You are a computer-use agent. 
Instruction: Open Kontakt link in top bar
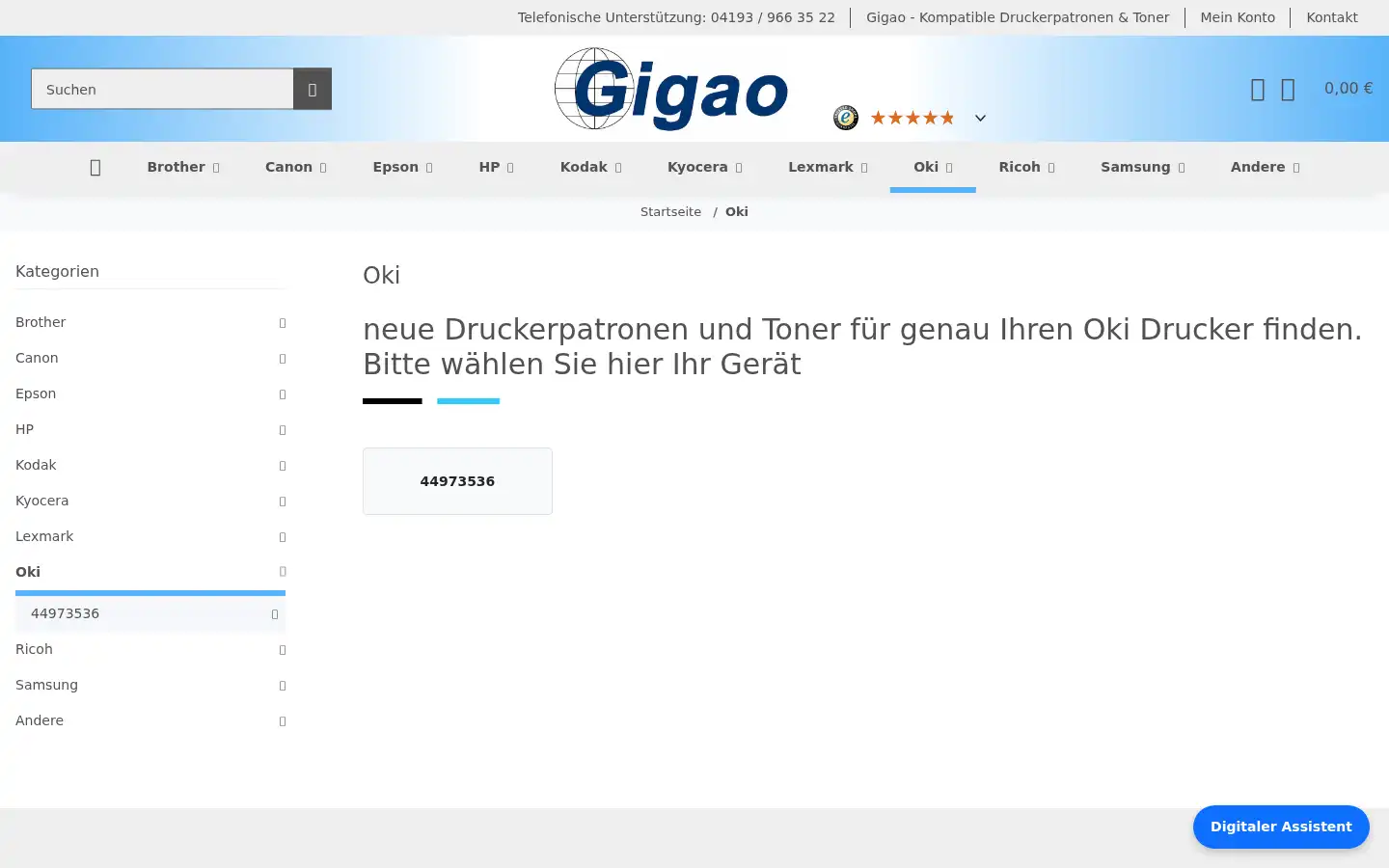pyautogui.click(x=1332, y=17)
